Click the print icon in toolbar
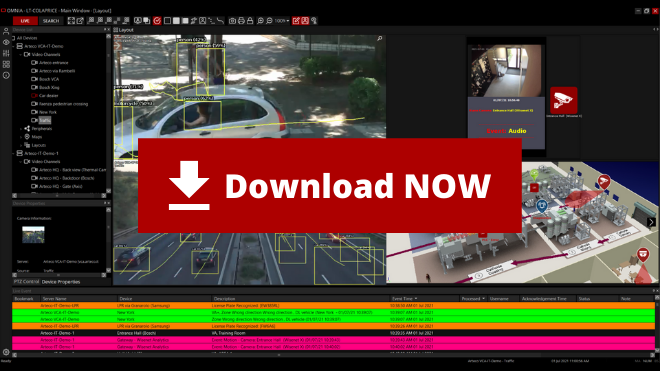The height and width of the screenshot is (371, 660). coord(241,21)
